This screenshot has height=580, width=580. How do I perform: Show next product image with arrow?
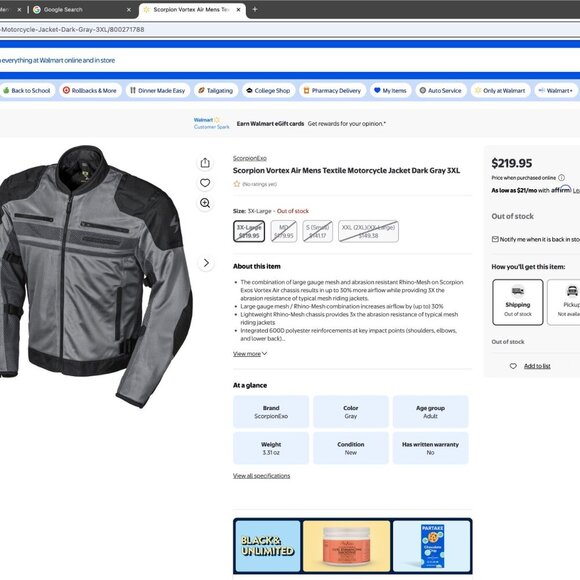(x=206, y=263)
